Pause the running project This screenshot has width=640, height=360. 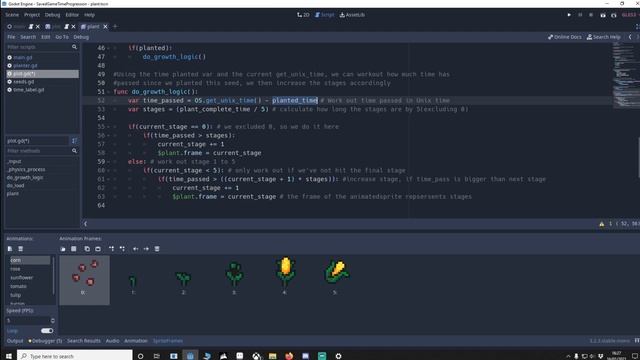580,15
